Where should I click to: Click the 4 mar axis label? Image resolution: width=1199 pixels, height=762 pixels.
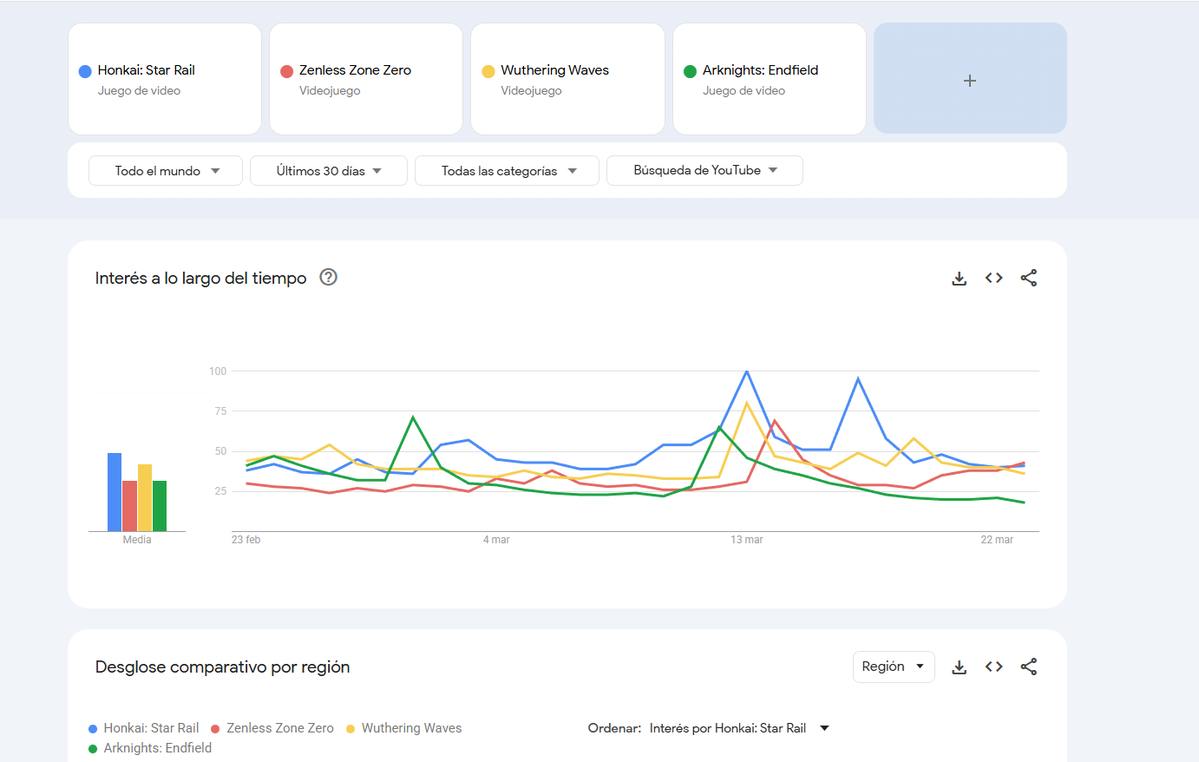click(x=496, y=540)
